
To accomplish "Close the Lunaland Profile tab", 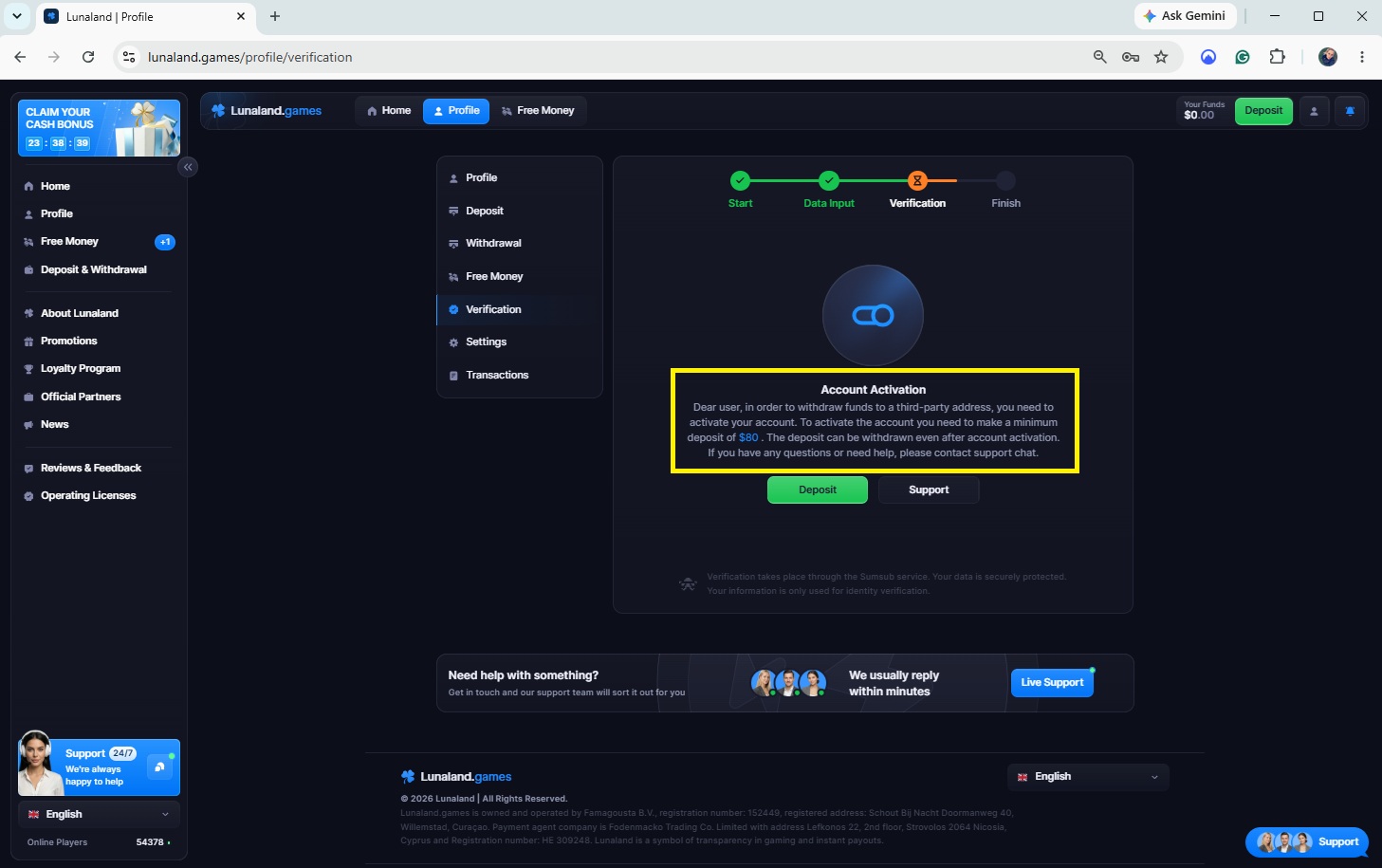I will 241,16.
